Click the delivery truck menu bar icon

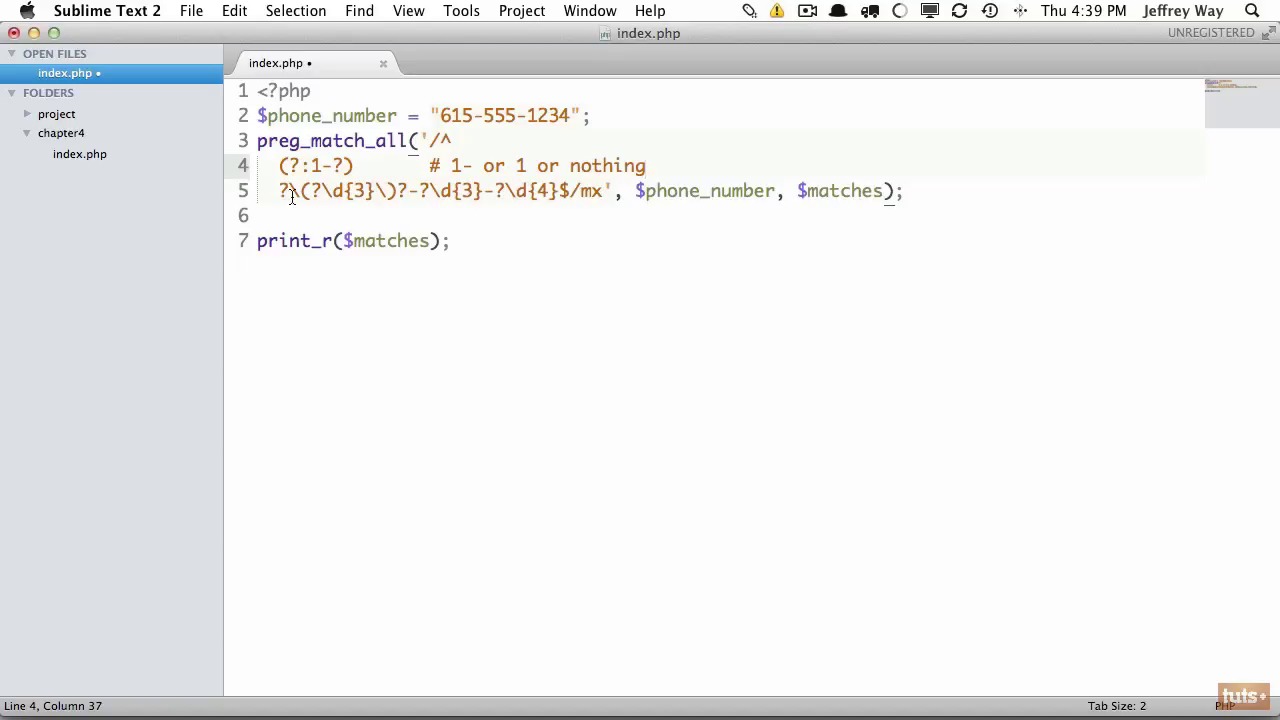click(869, 11)
